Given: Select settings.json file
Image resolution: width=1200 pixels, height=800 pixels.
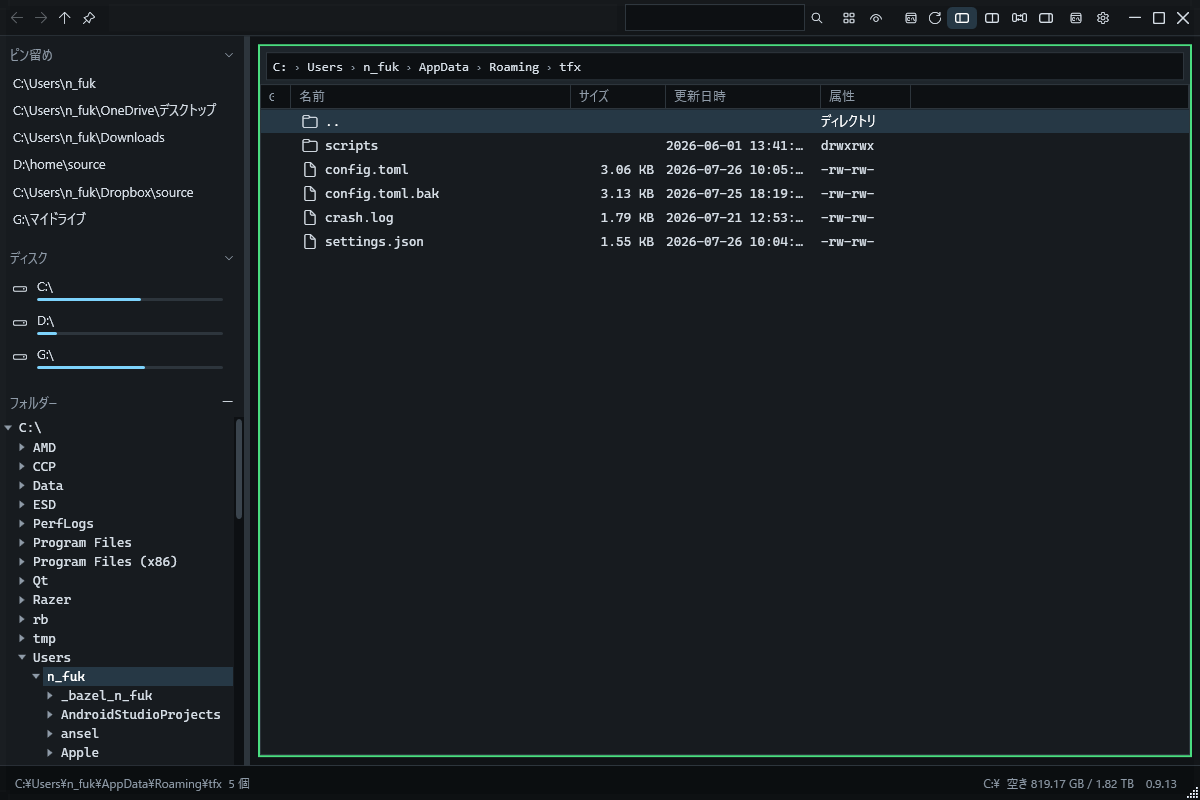Looking at the screenshot, I should coord(725,242).
